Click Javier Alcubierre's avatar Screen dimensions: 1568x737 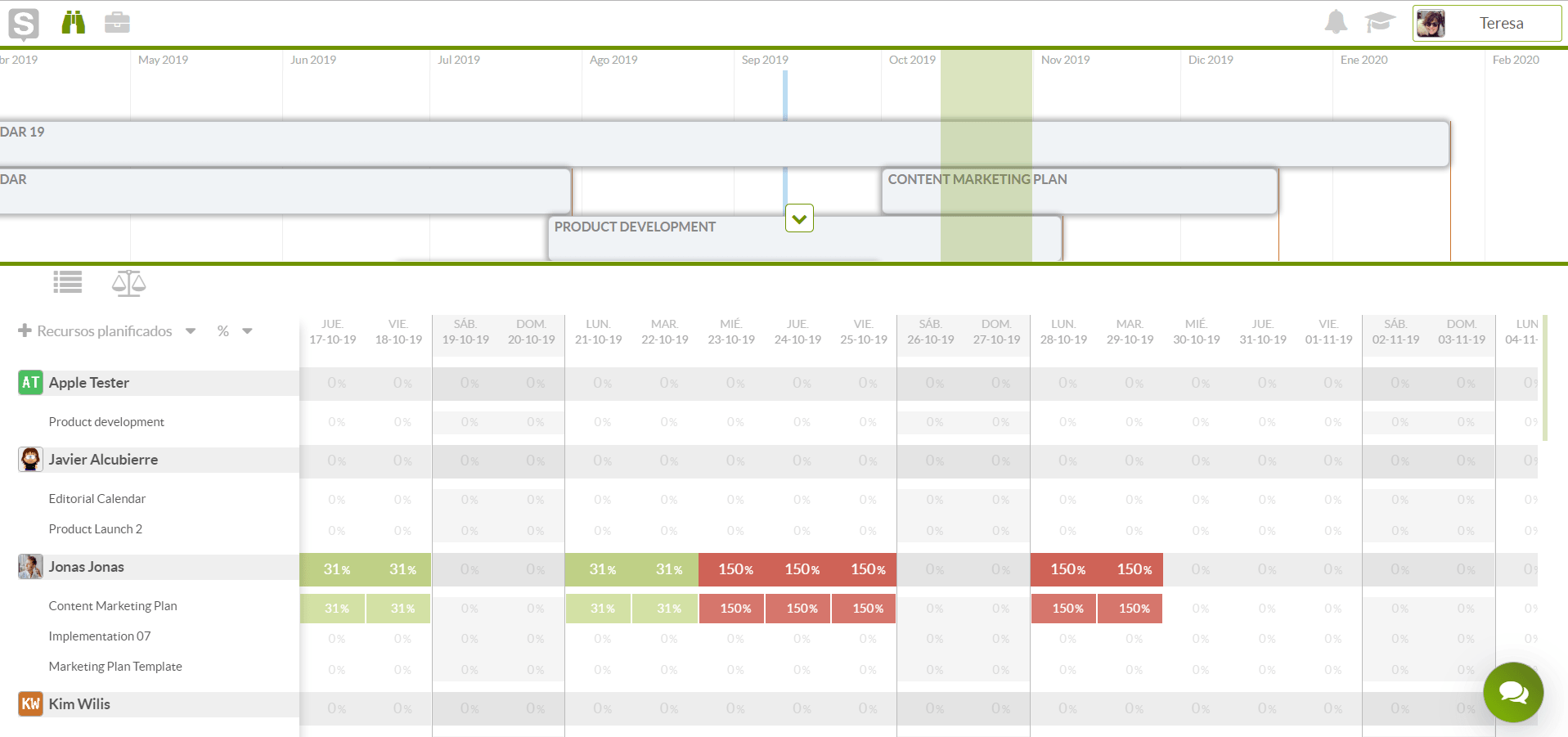[30, 459]
